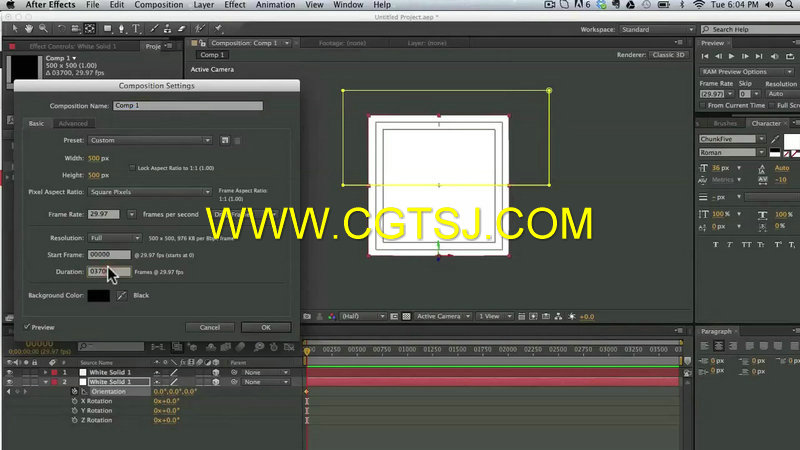Enable the From Current Time checkbox
This screenshot has width=800, height=450.
tap(703, 105)
